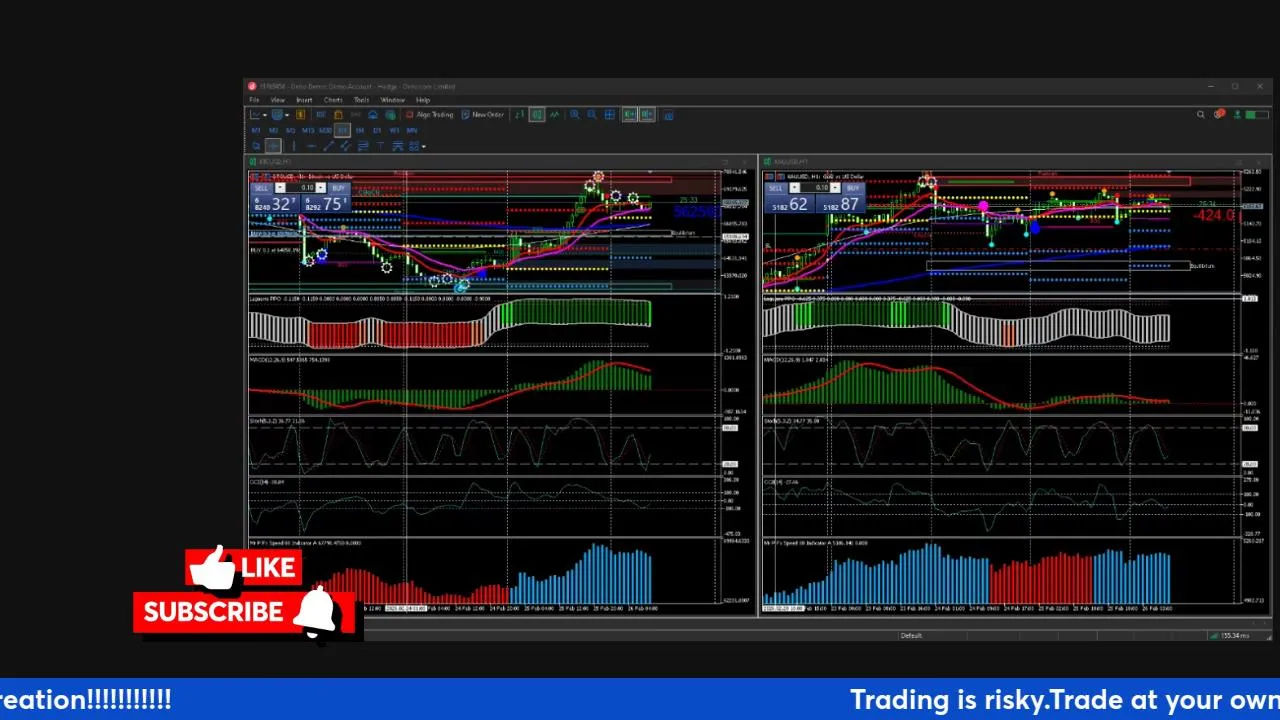Select the horizontal line drawing tool
The image size is (1280, 720).
click(x=310, y=146)
